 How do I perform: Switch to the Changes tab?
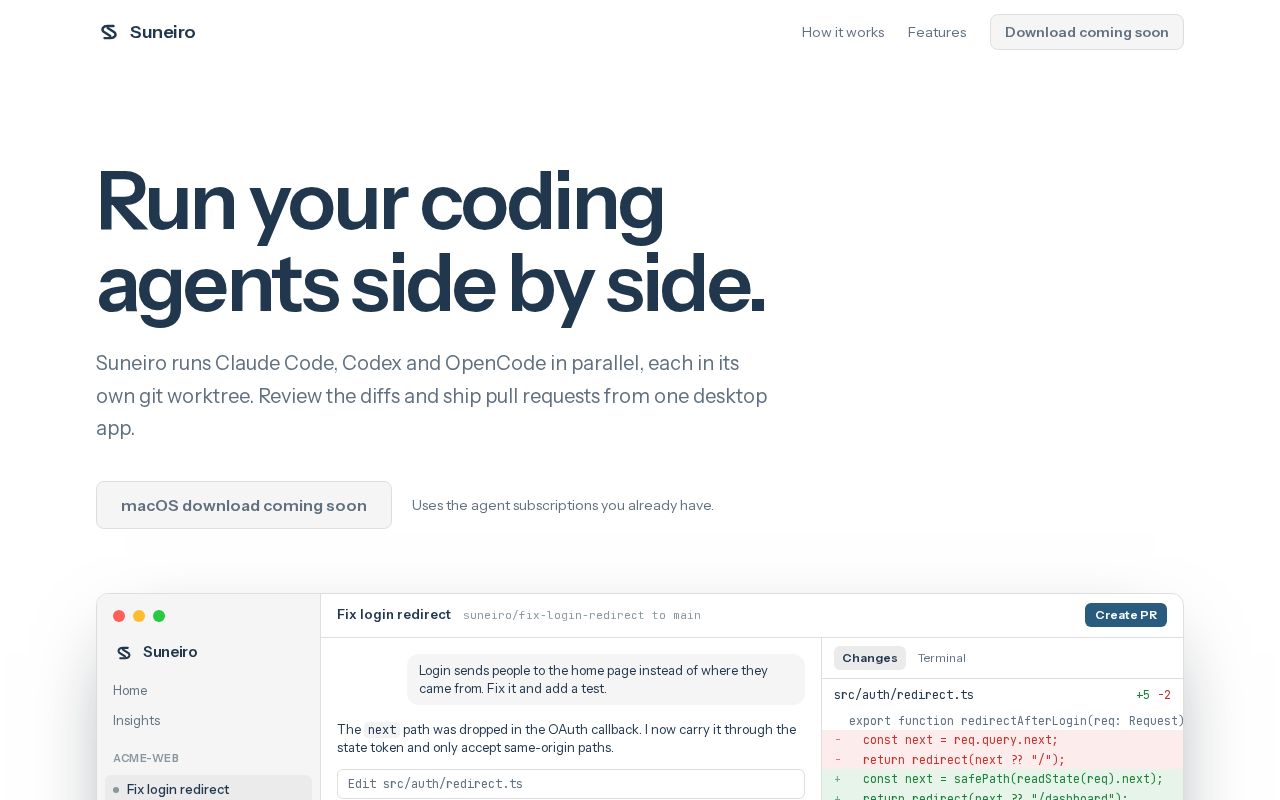(870, 658)
